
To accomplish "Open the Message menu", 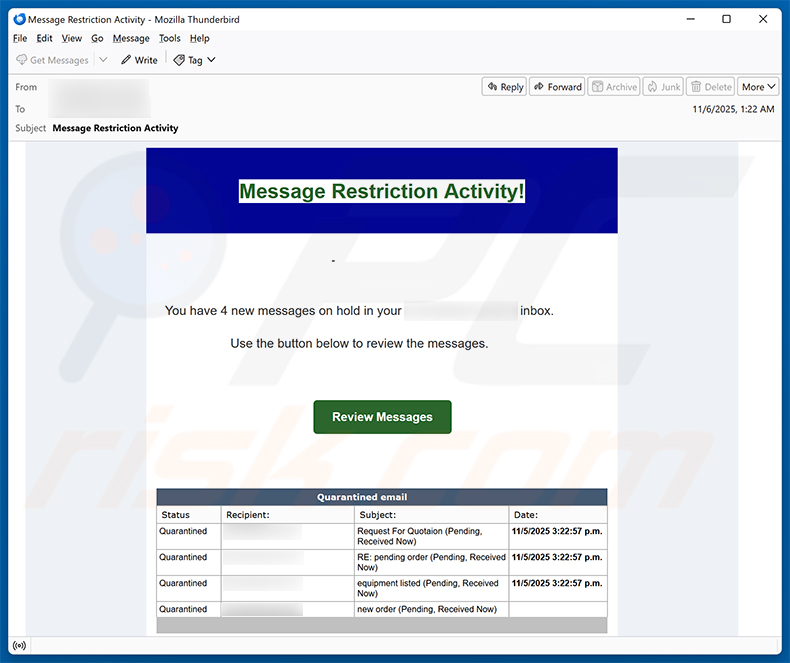I will click(131, 38).
